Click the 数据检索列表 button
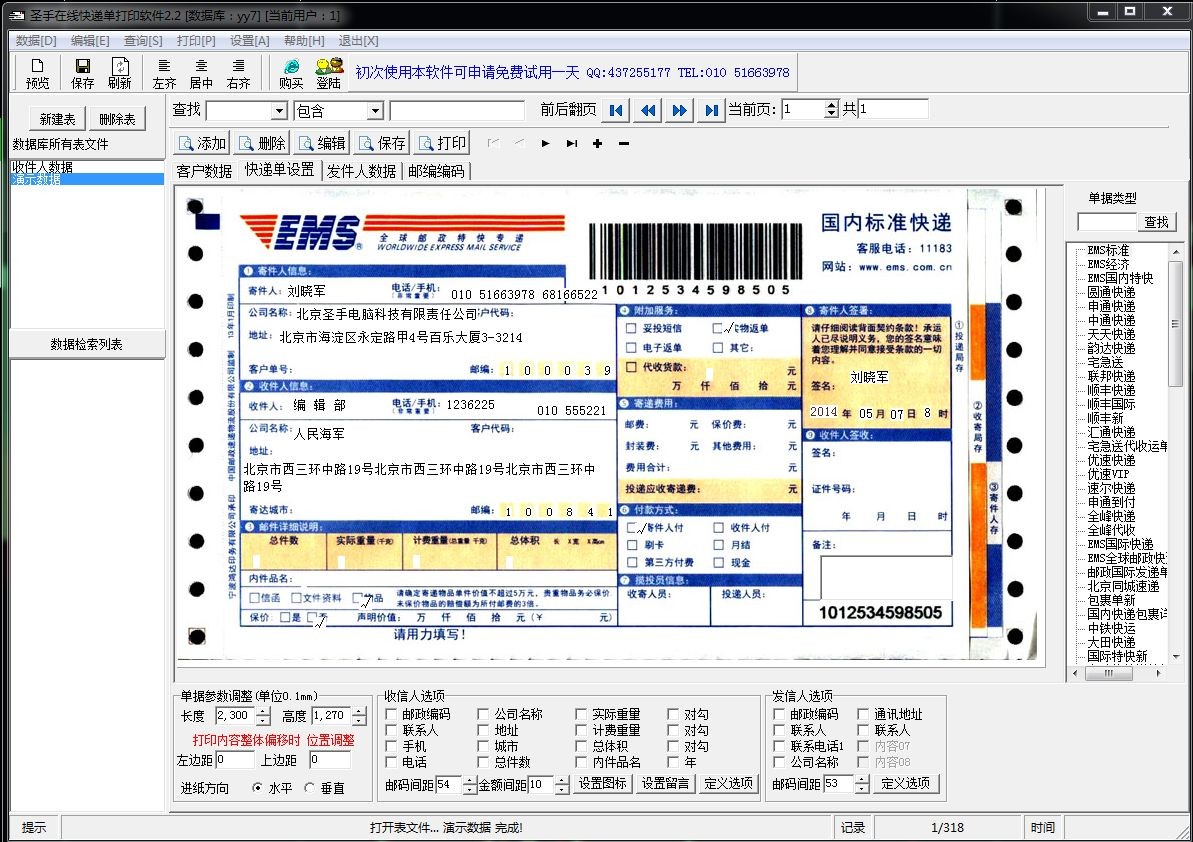1193x842 pixels. click(87, 344)
